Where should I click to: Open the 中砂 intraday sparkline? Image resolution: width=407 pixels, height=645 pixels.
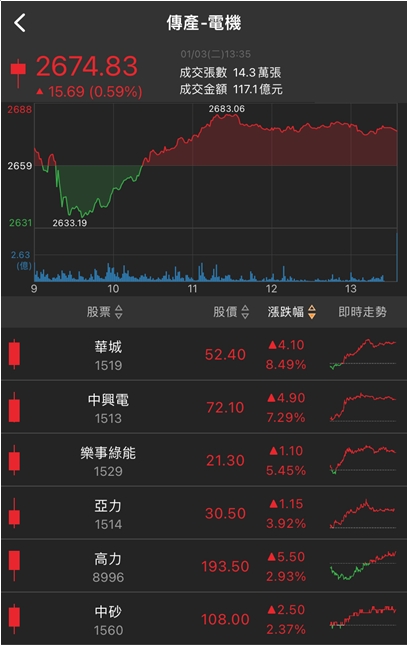tap(363, 618)
